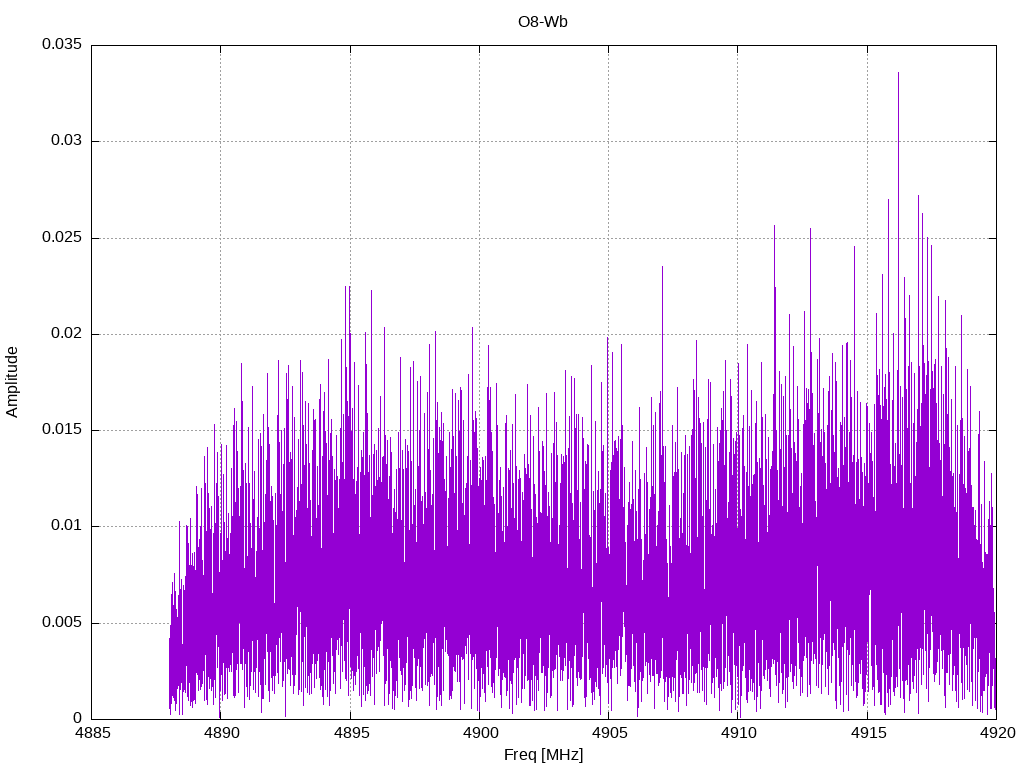This screenshot has height=768, width=1024.
Task: Click the 4895 frequency tick label
Action: pyautogui.click(x=350, y=734)
